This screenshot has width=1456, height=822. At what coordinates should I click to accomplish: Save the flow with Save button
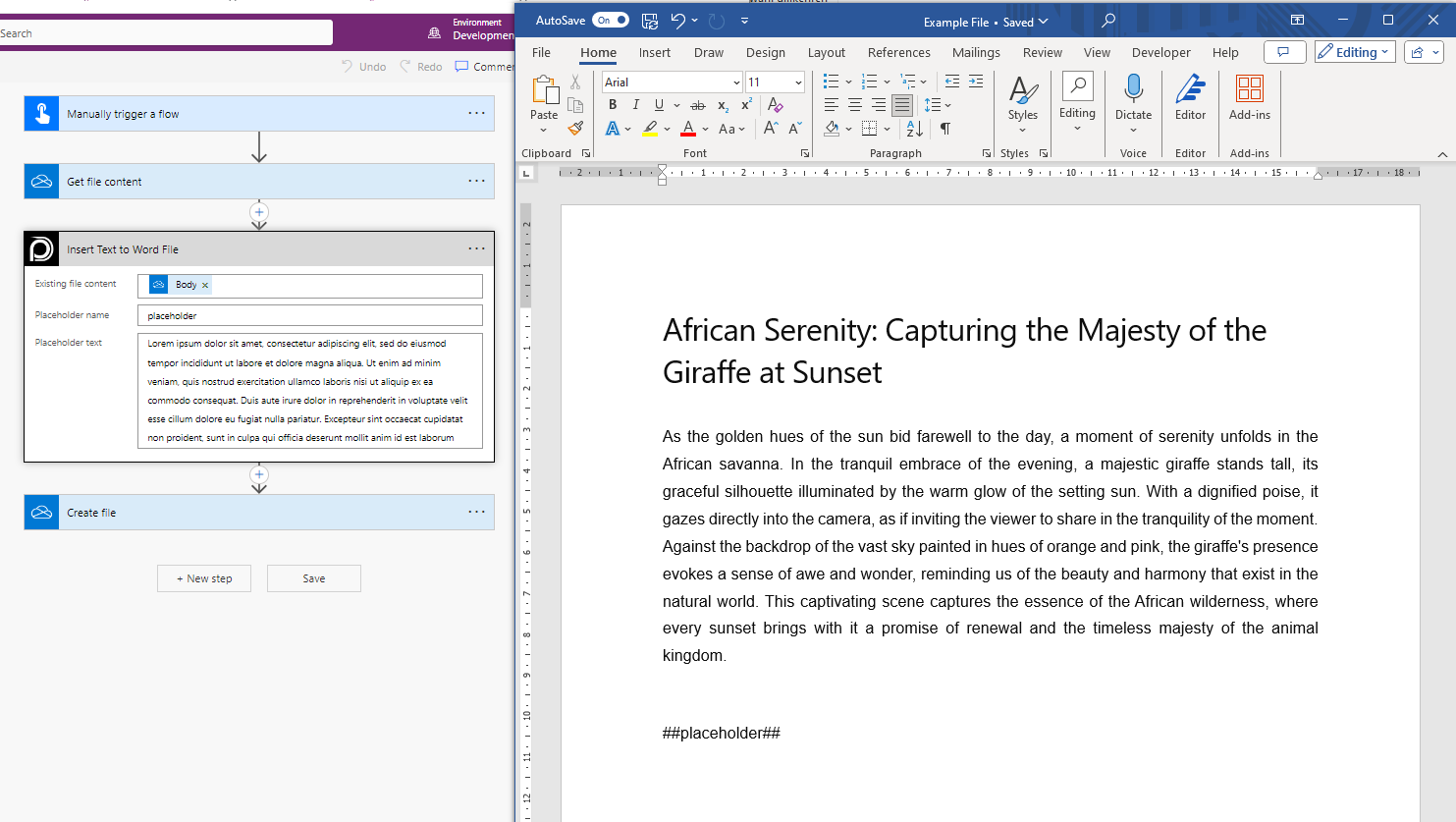coord(314,578)
